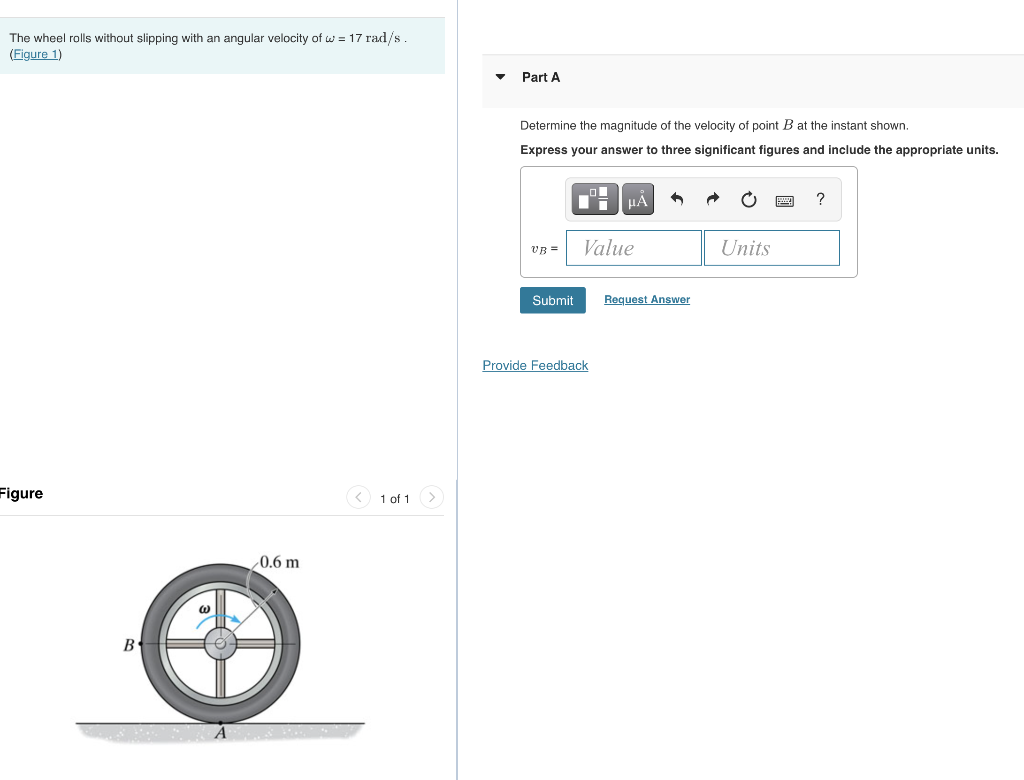Open the help question mark icon
Viewport: 1024px width, 780px height.
[820, 199]
